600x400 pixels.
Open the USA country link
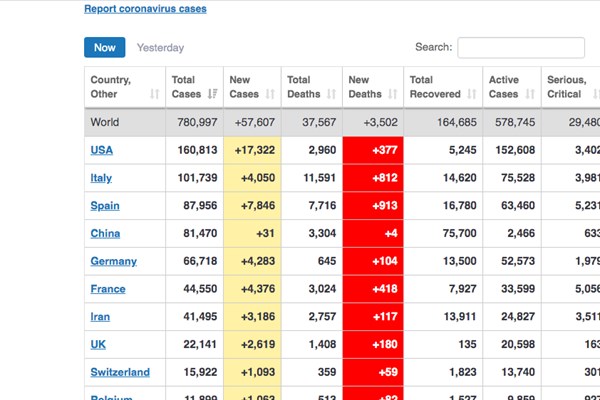coord(101,150)
